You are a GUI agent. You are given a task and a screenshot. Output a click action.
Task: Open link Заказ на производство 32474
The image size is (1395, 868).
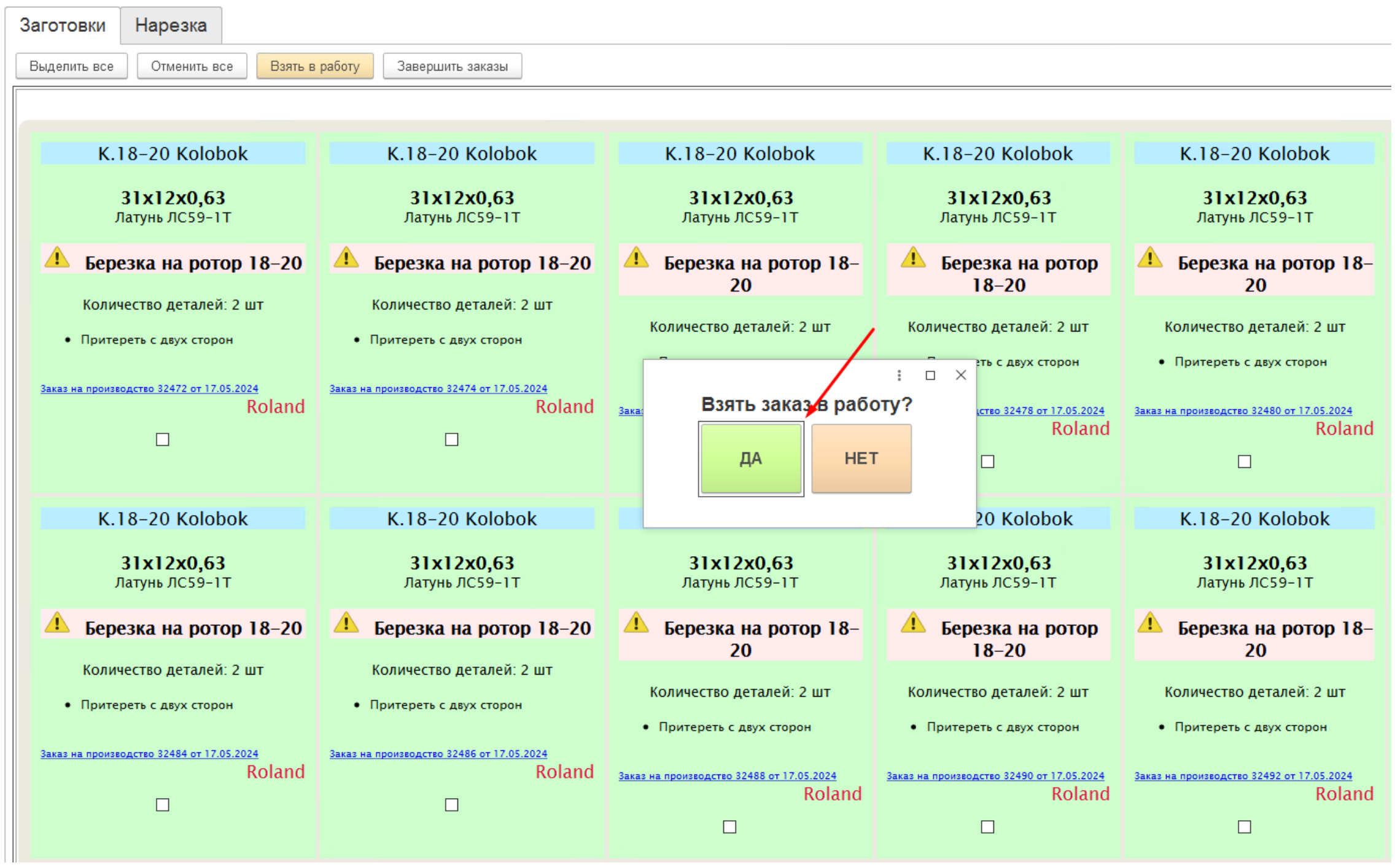pos(438,389)
